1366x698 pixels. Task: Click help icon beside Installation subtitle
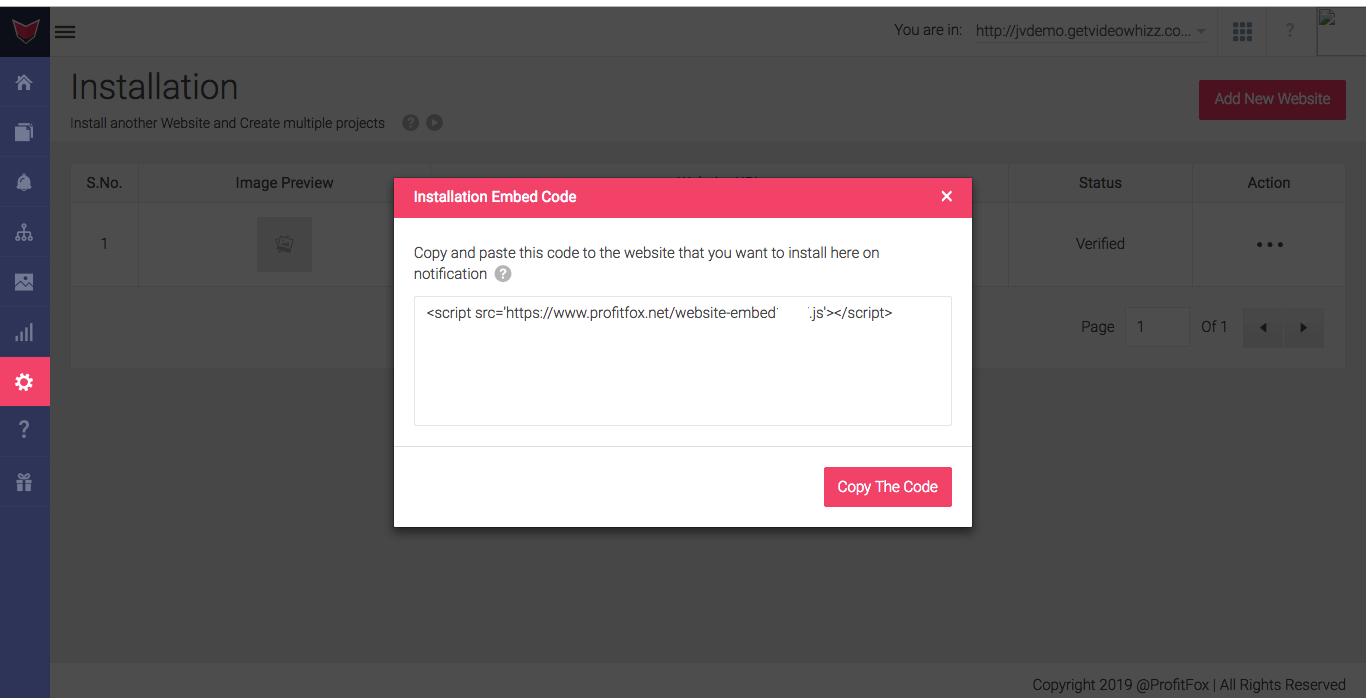pos(410,123)
